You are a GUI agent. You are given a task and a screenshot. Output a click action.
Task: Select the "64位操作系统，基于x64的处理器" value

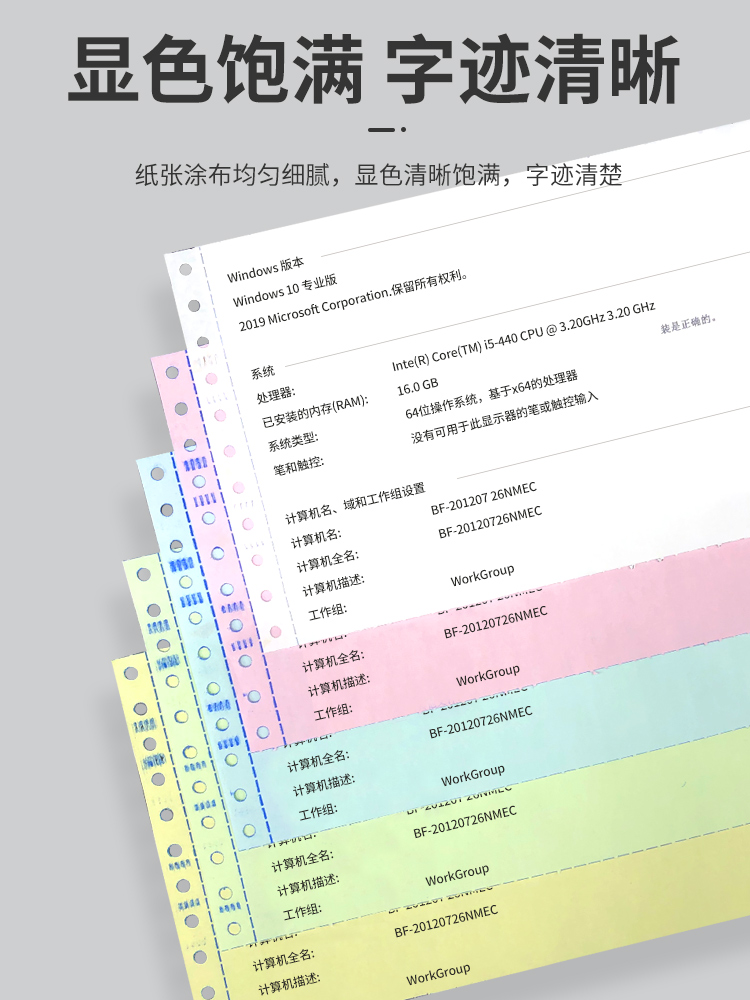pyautogui.click(x=491, y=393)
